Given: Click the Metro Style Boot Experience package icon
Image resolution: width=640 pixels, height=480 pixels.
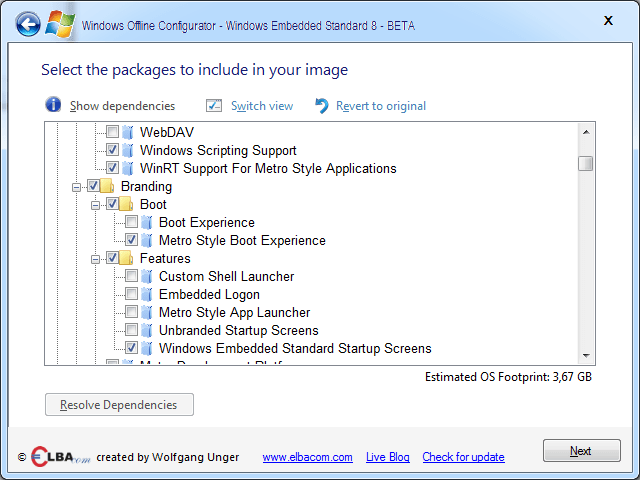Looking at the screenshot, I should coord(147,240).
